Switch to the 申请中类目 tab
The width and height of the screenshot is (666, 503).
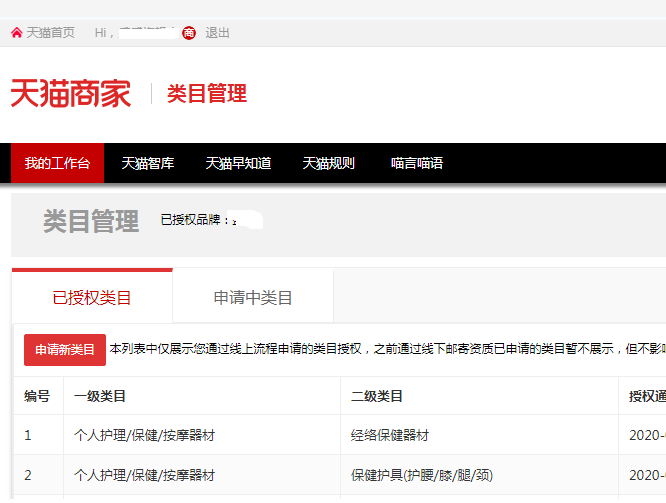(253, 297)
